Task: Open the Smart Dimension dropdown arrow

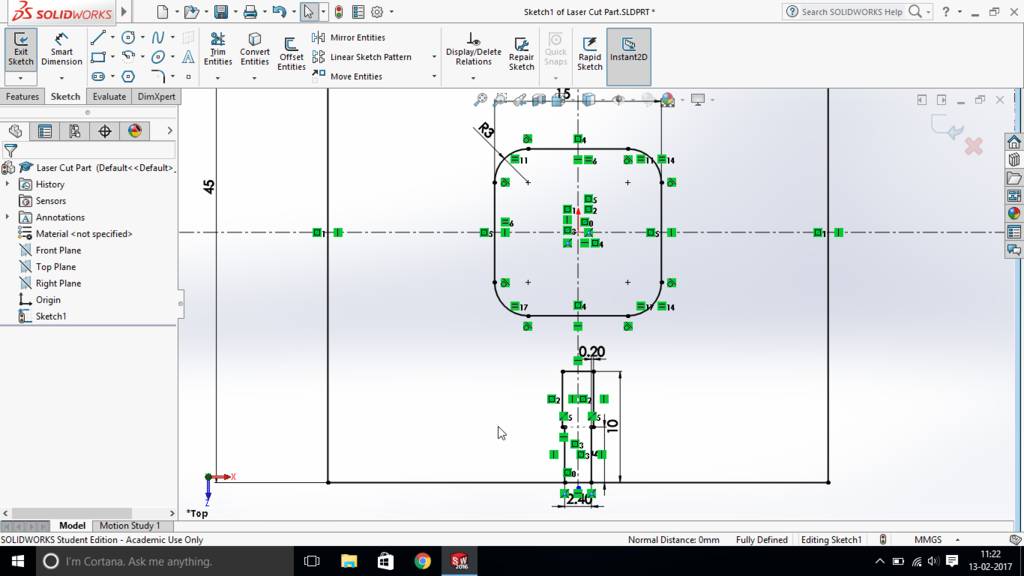Action: click(x=61, y=78)
